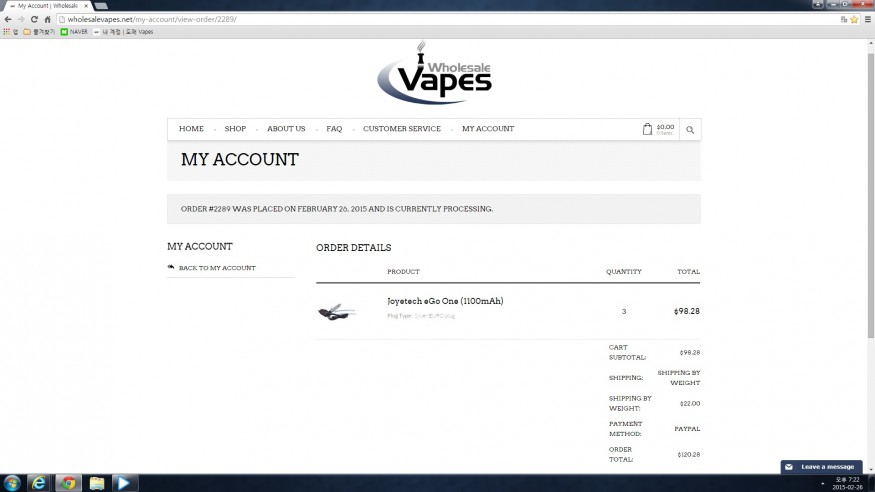875x492 pixels.
Task: Click the QUANTITY column header
Action: click(624, 272)
